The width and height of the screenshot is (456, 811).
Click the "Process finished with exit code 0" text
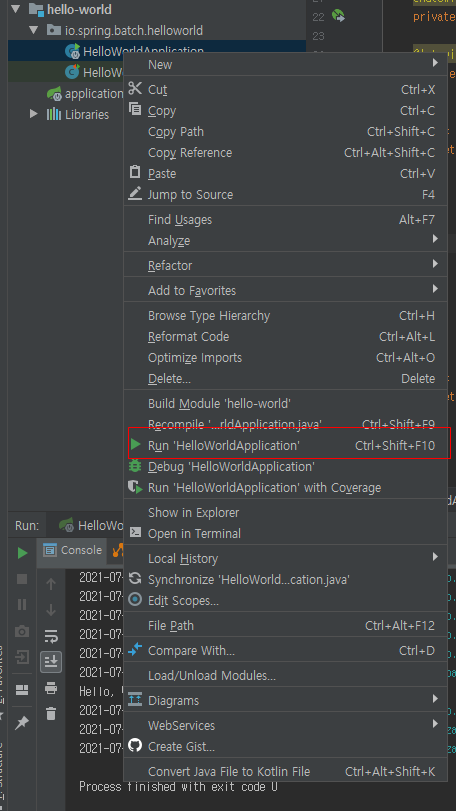(x=178, y=787)
